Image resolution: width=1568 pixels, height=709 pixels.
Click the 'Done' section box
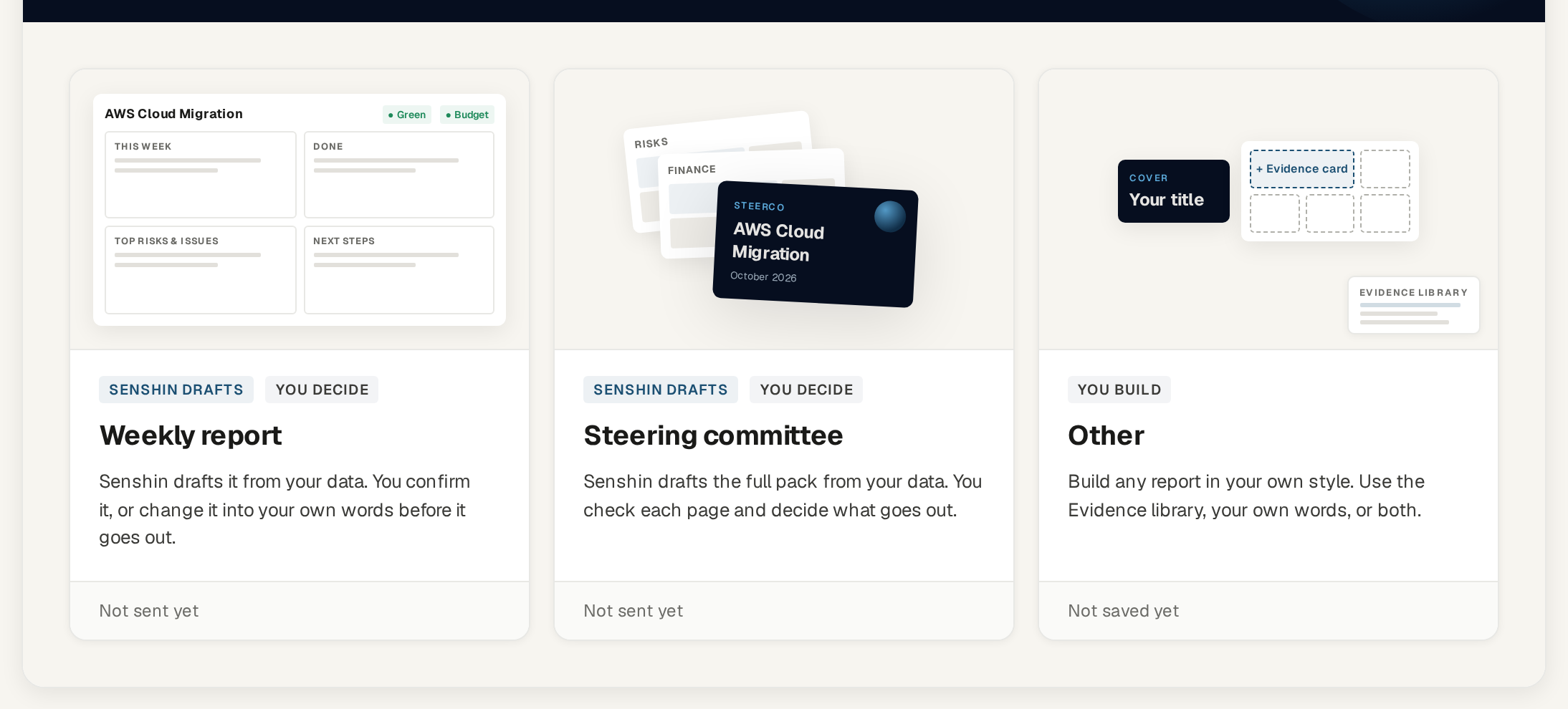(399, 175)
